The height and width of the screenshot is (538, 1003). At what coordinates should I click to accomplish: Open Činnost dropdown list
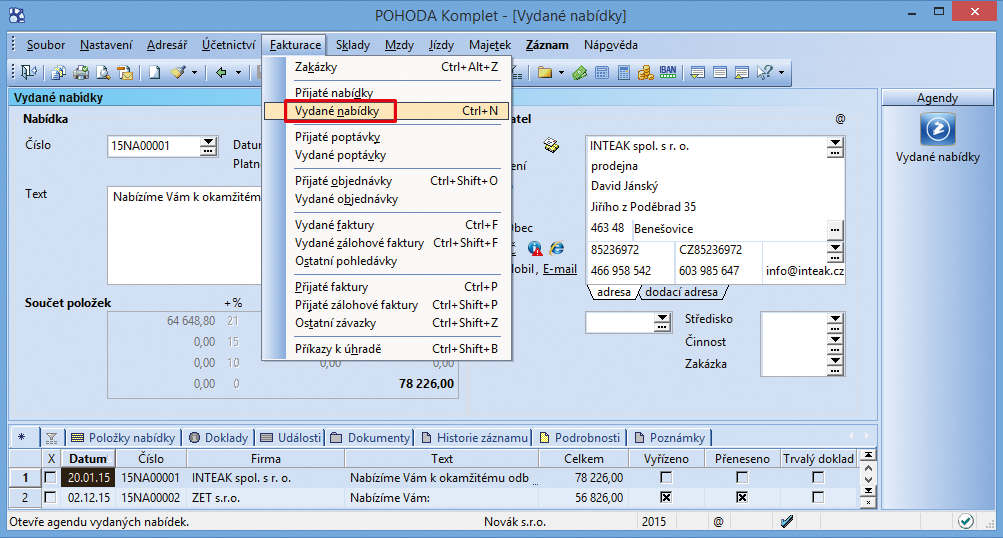pyautogui.click(x=835, y=342)
